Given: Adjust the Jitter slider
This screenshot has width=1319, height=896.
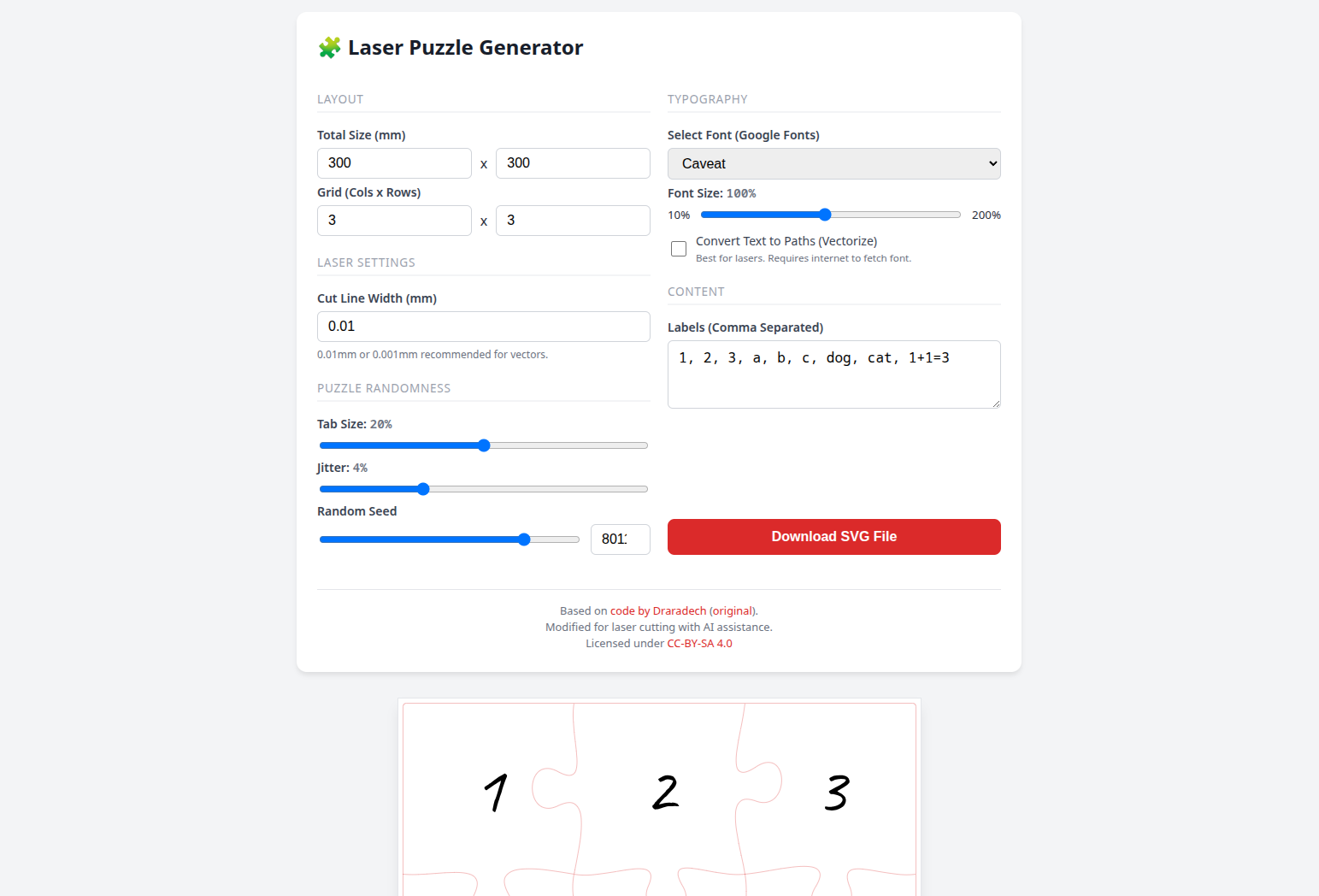Looking at the screenshot, I should tap(483, 489).
